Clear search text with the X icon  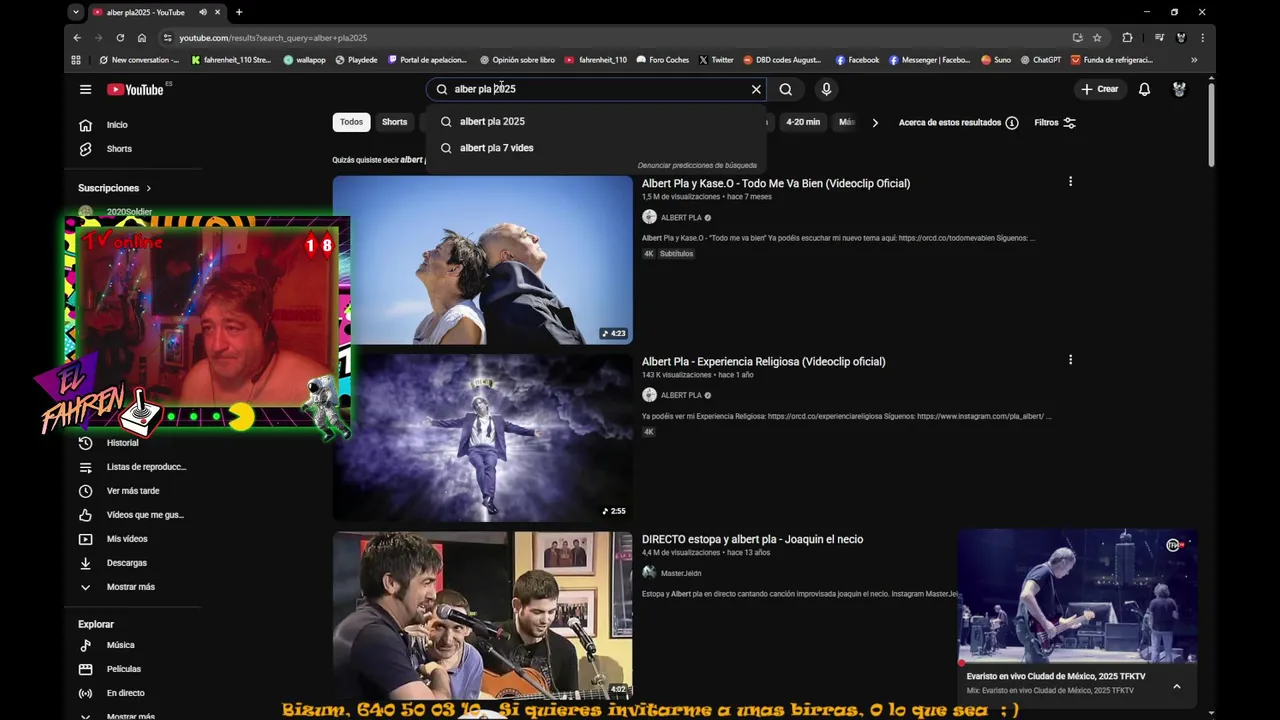coord(756,89)
